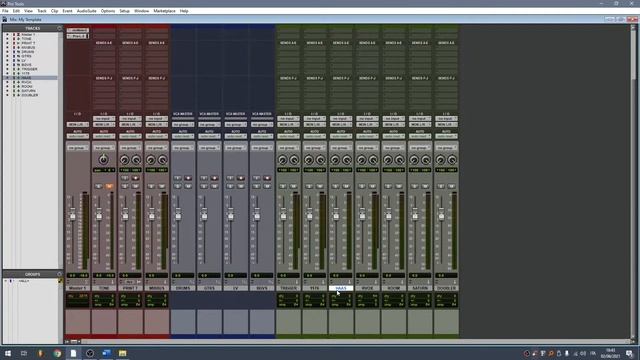Screen dimensions: 640x360
Task: Record-enable the PRINT T track
Action: coord(135,178)
